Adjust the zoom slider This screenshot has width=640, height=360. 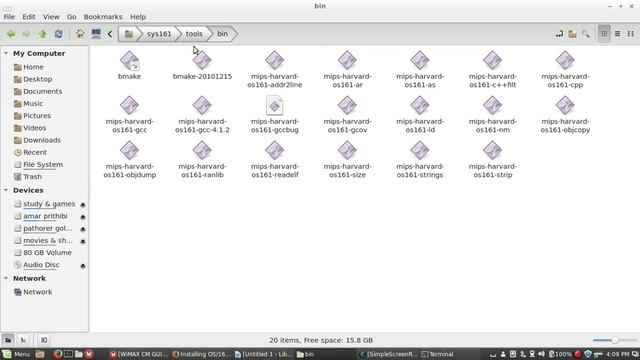click(615, 340)
